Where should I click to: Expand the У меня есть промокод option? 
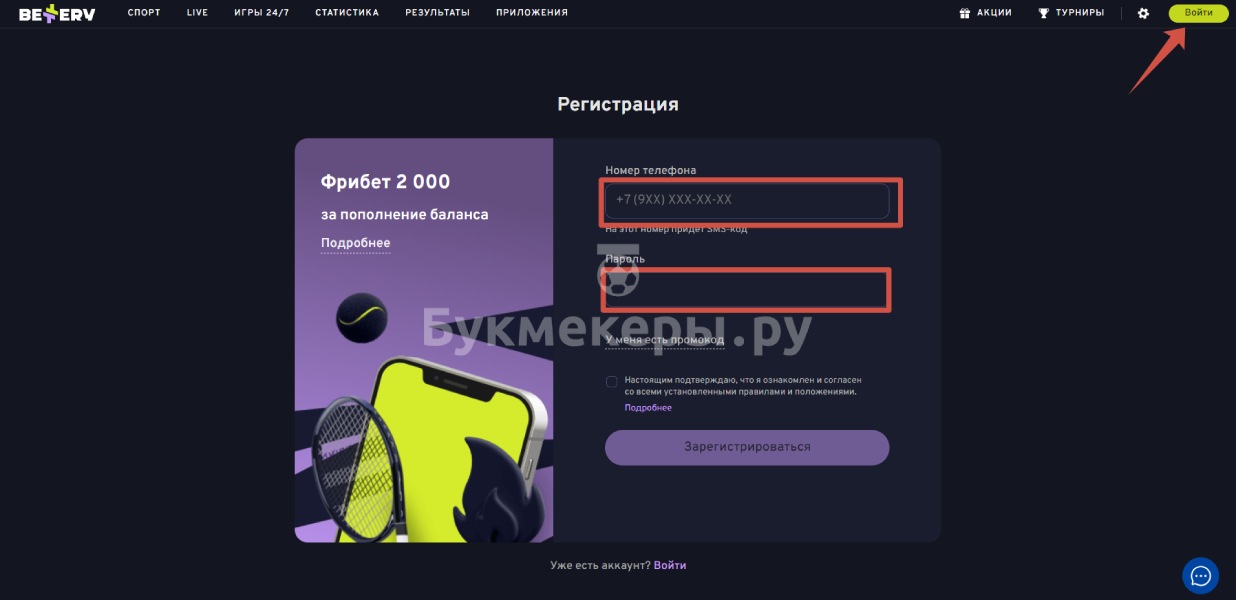664,340
